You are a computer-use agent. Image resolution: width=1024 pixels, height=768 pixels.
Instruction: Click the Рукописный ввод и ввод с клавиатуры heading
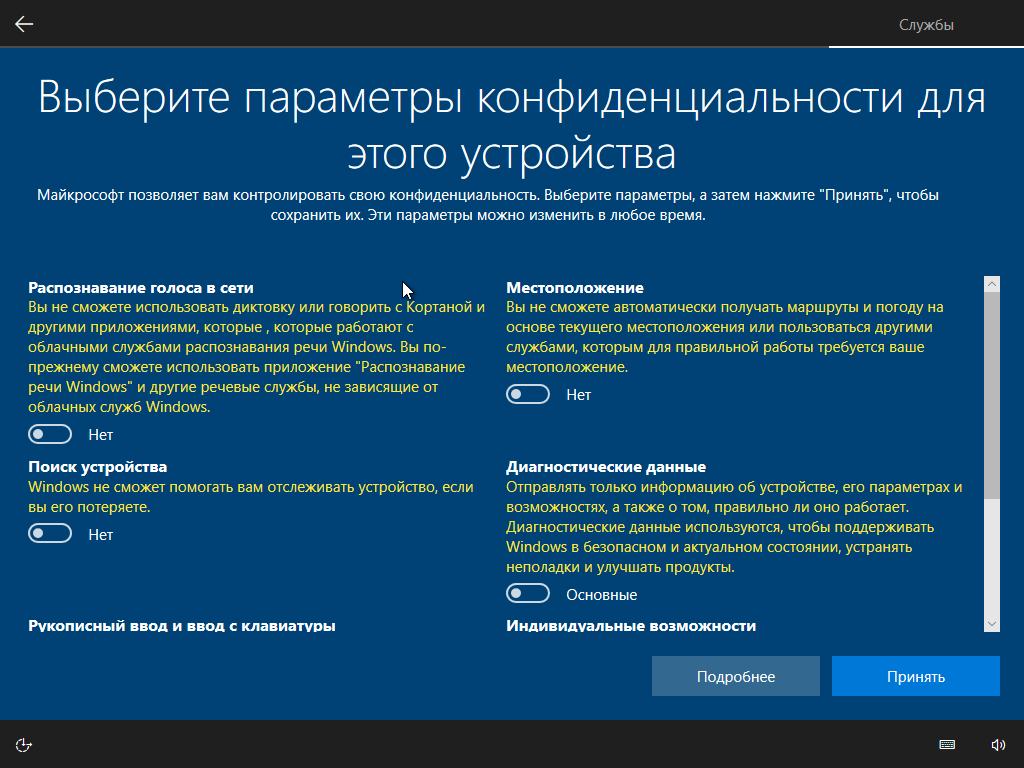182,626
